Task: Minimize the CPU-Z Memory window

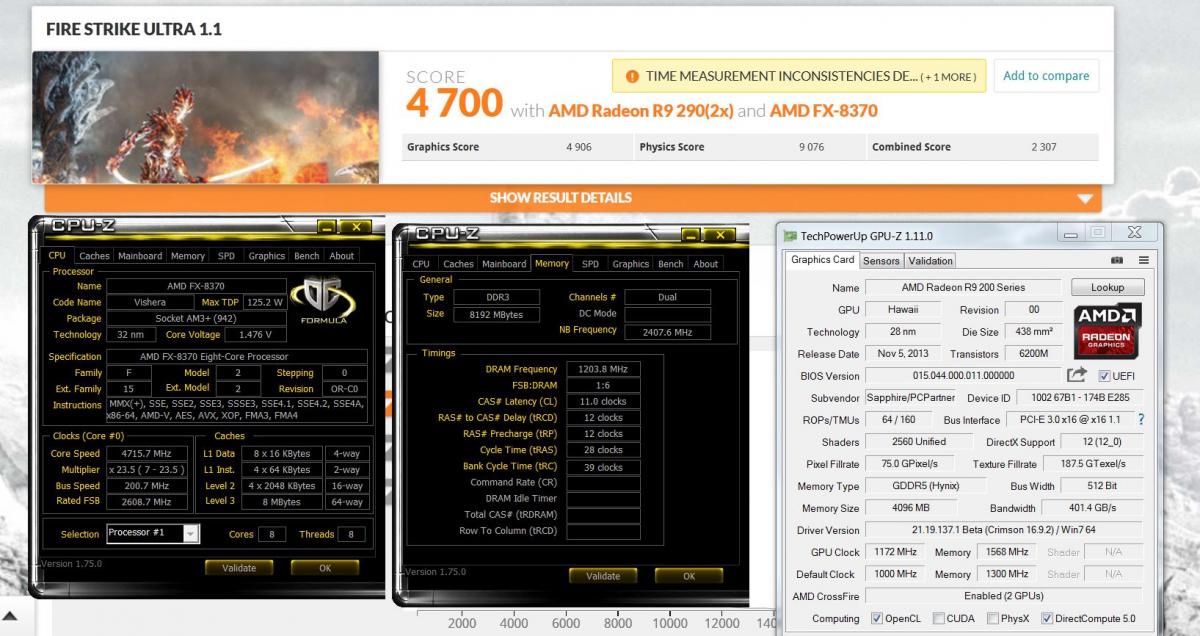Action: pyautogui.click(x=690, y=235)
